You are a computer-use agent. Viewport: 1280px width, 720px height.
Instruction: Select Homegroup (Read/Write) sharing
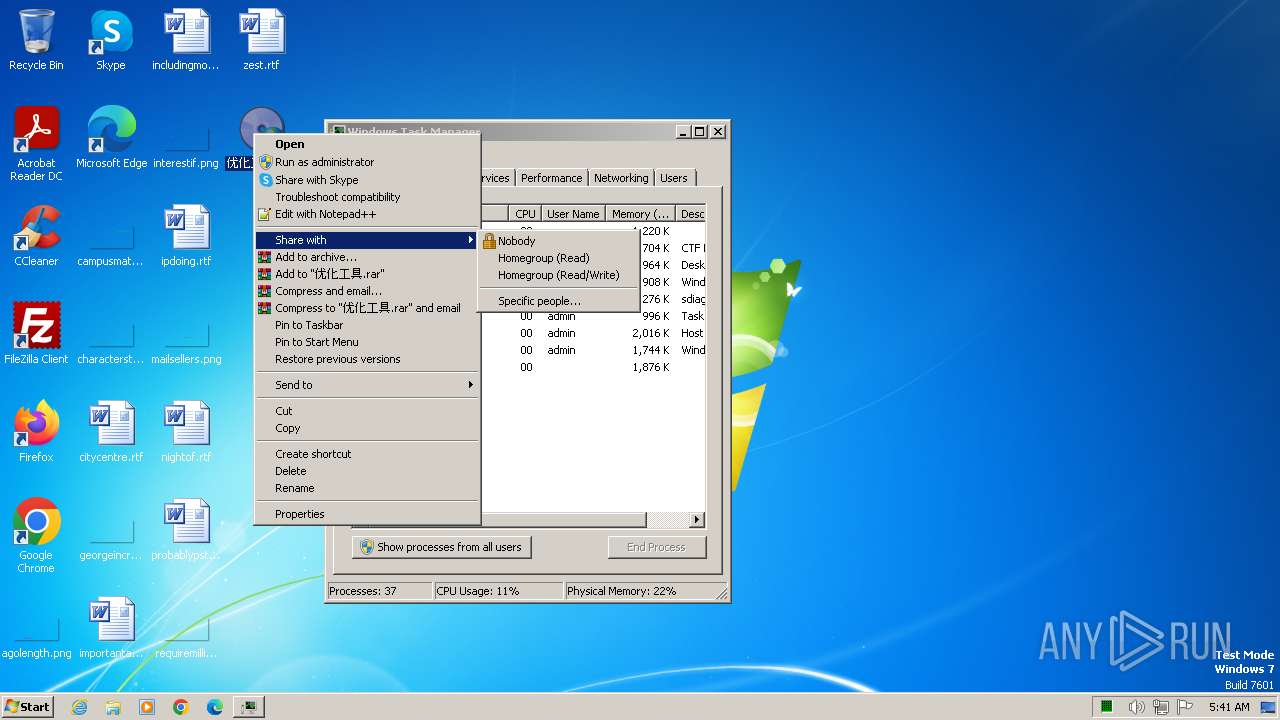[559, 275]
